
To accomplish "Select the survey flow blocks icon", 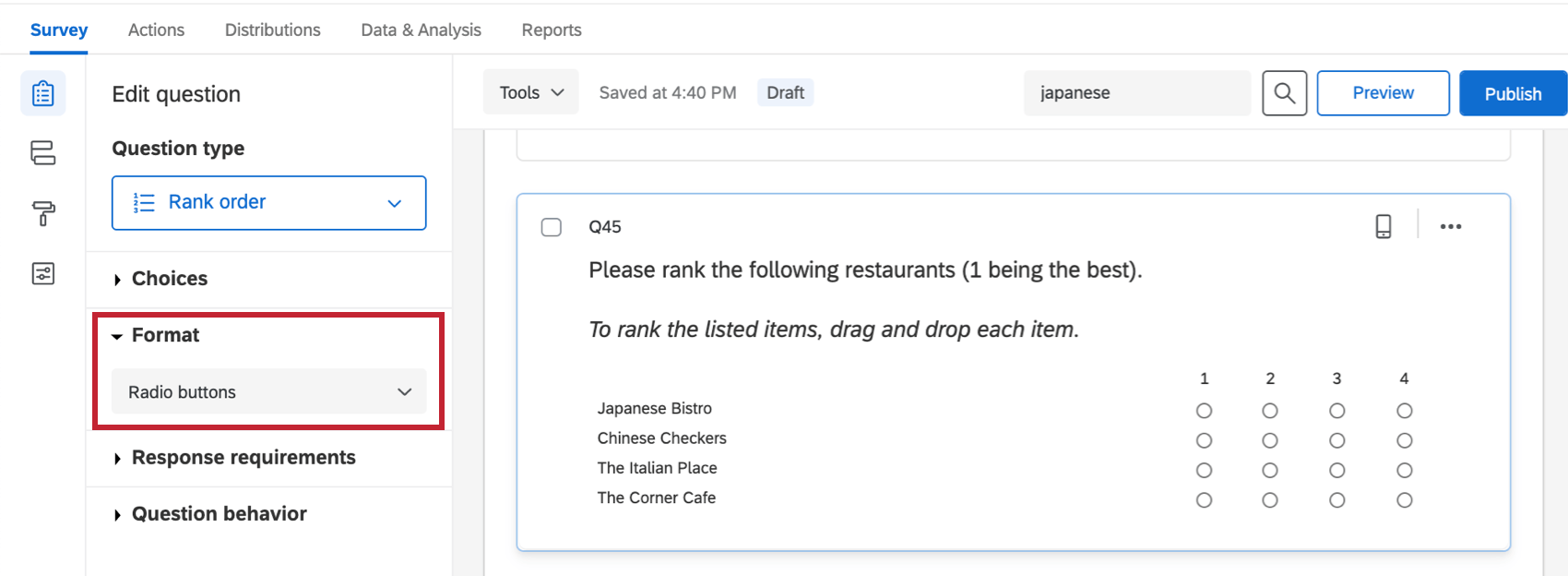I will click(x=42, y=153).
